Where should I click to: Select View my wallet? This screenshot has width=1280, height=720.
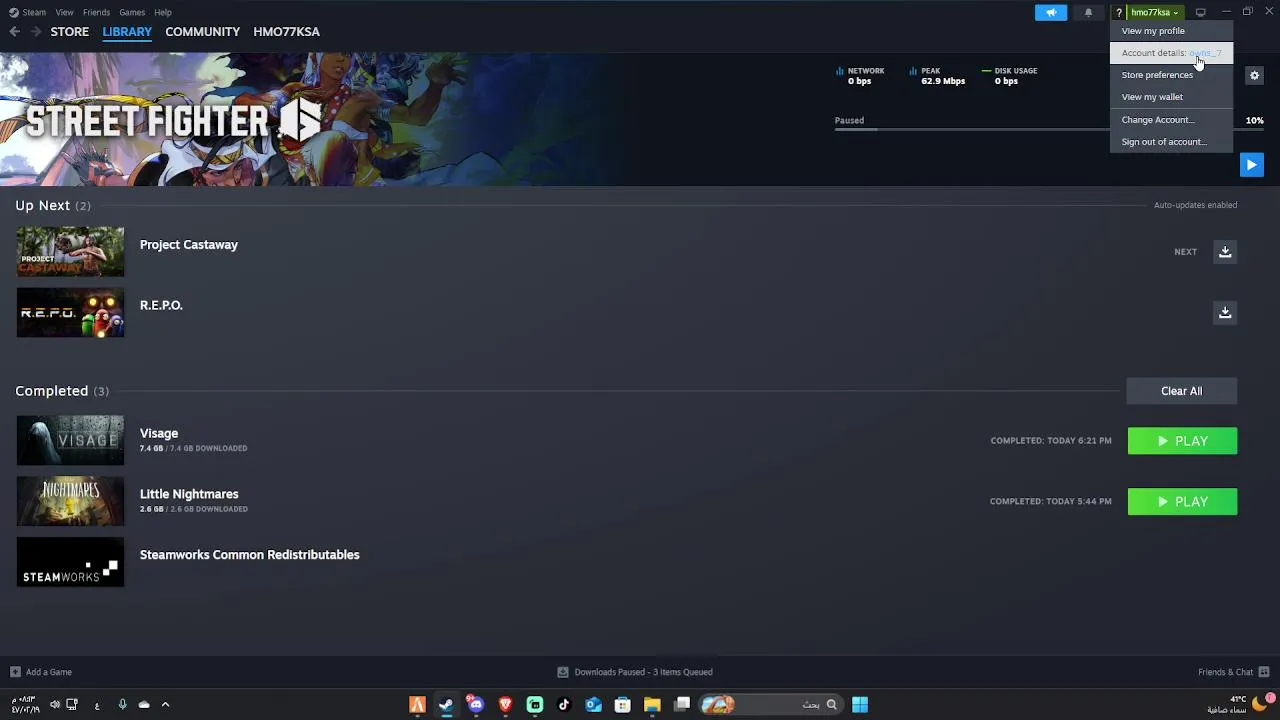pyautogui.click(x=1171, y=97)
